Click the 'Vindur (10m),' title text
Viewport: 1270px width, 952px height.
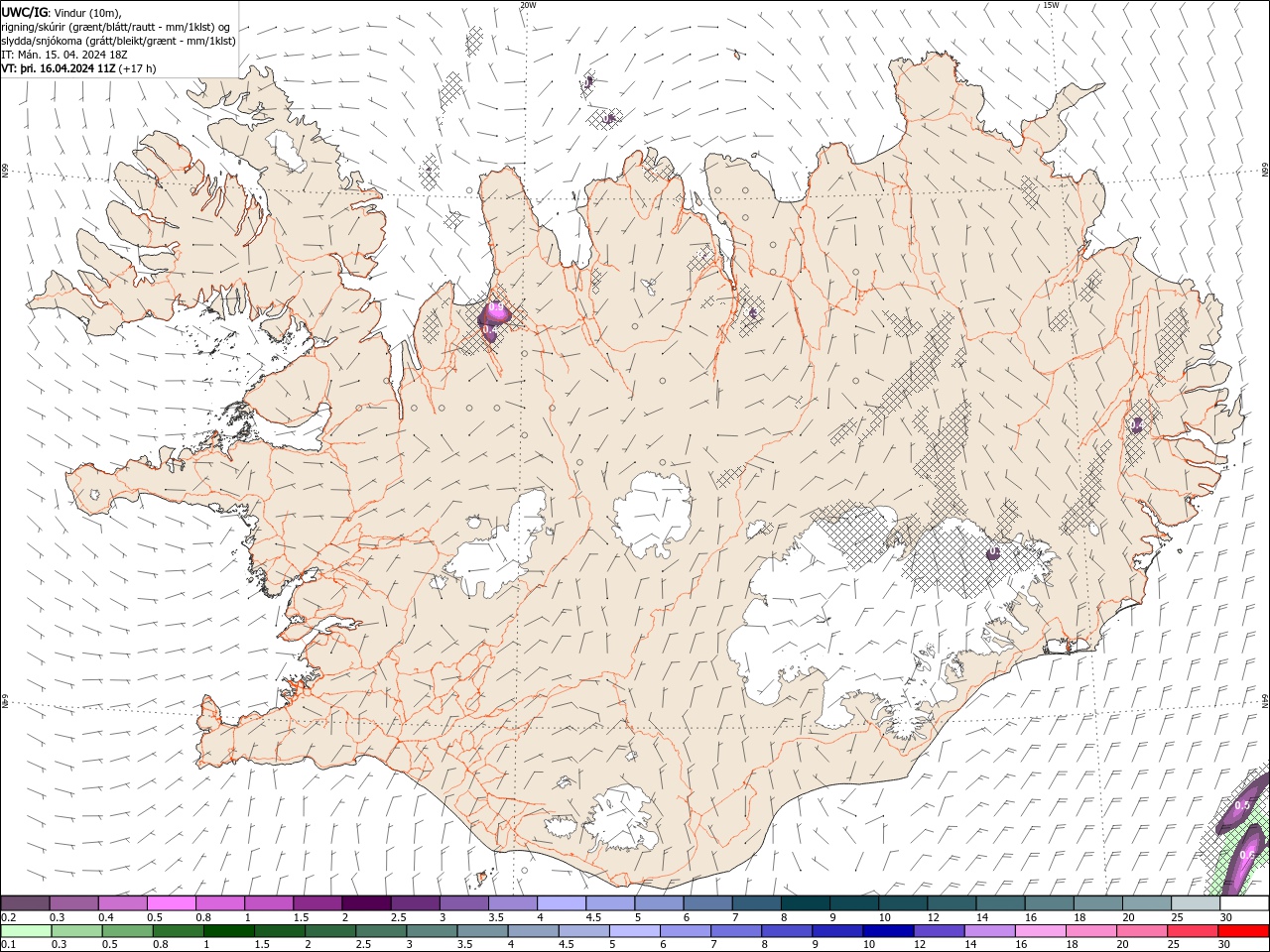click(86, 13)
